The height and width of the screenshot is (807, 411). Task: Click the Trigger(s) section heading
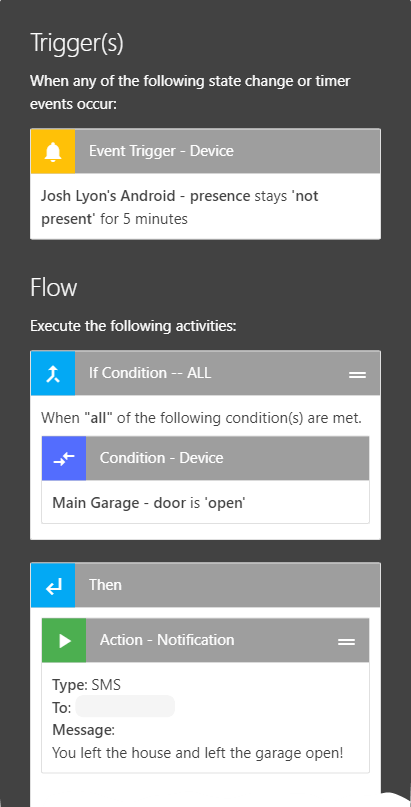(77, 44)
